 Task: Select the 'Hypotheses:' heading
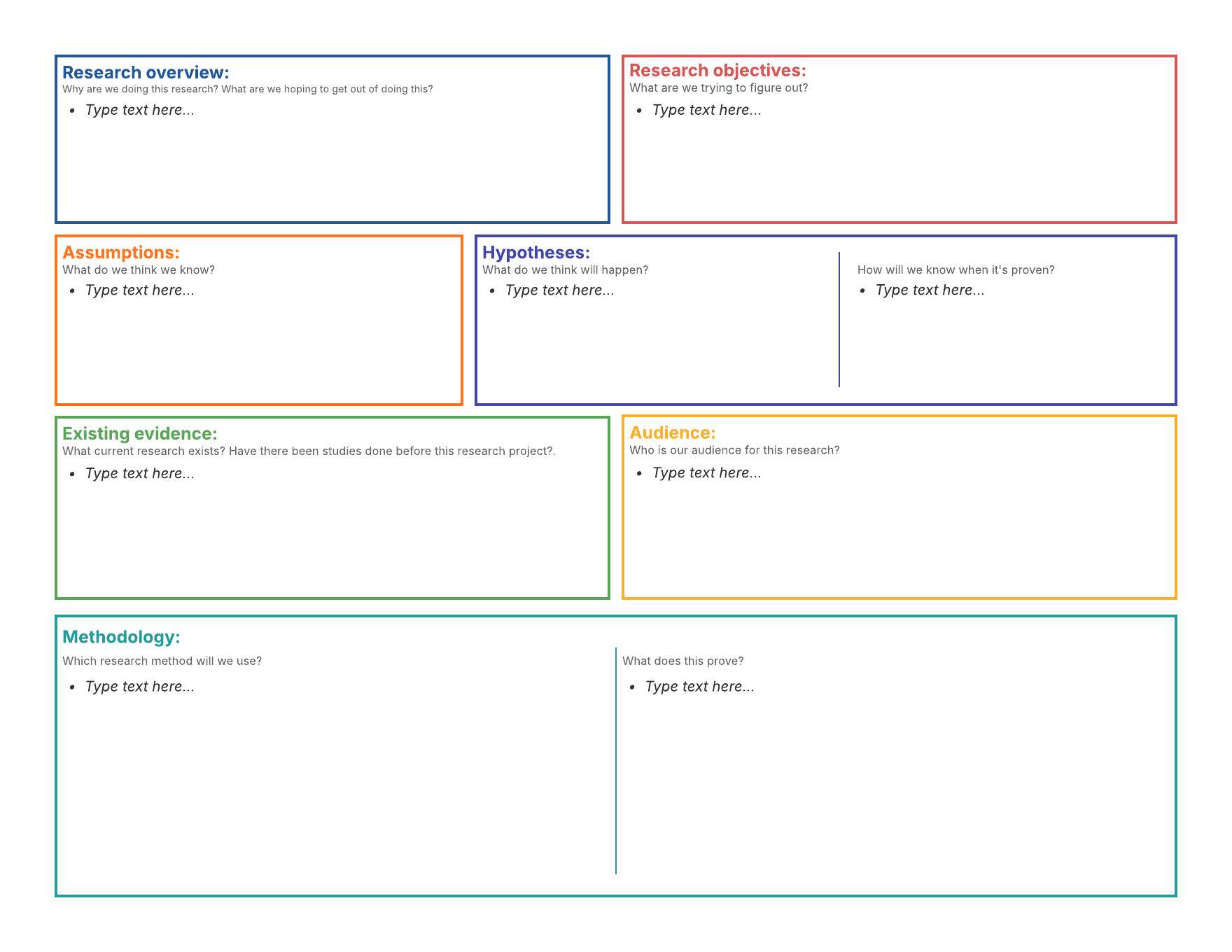click(536, 253)
